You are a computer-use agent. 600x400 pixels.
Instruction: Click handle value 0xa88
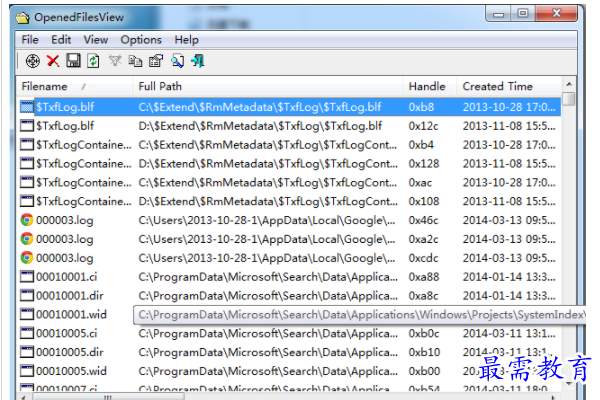pos(424,276)
